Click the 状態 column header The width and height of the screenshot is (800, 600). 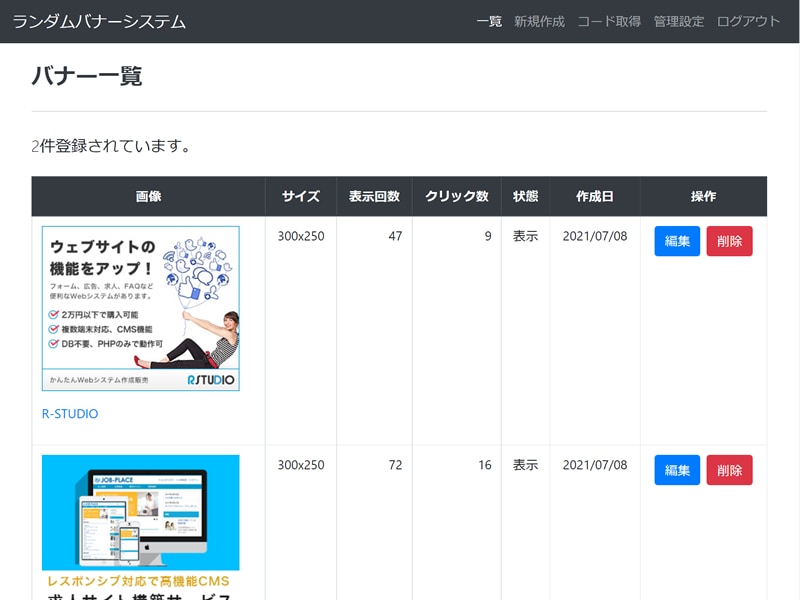[526, 196]
